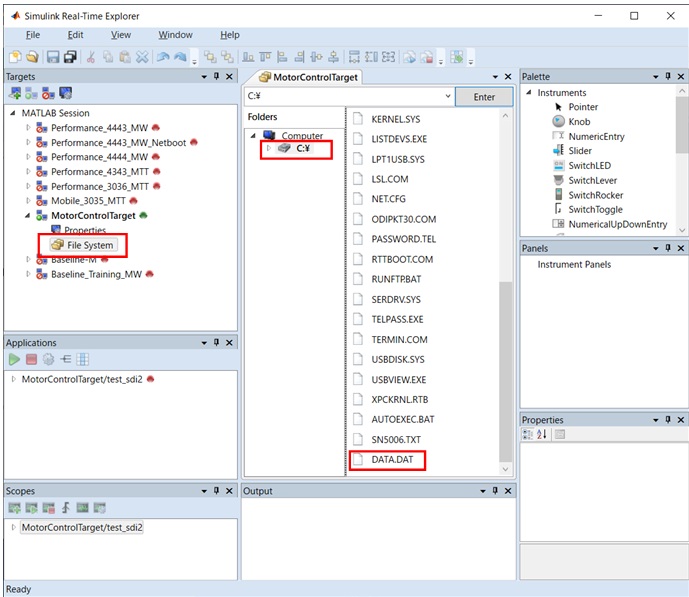689x597 pixels.
Task: Click the Cut scissors toolbar icon
Action: click(91, 57)
